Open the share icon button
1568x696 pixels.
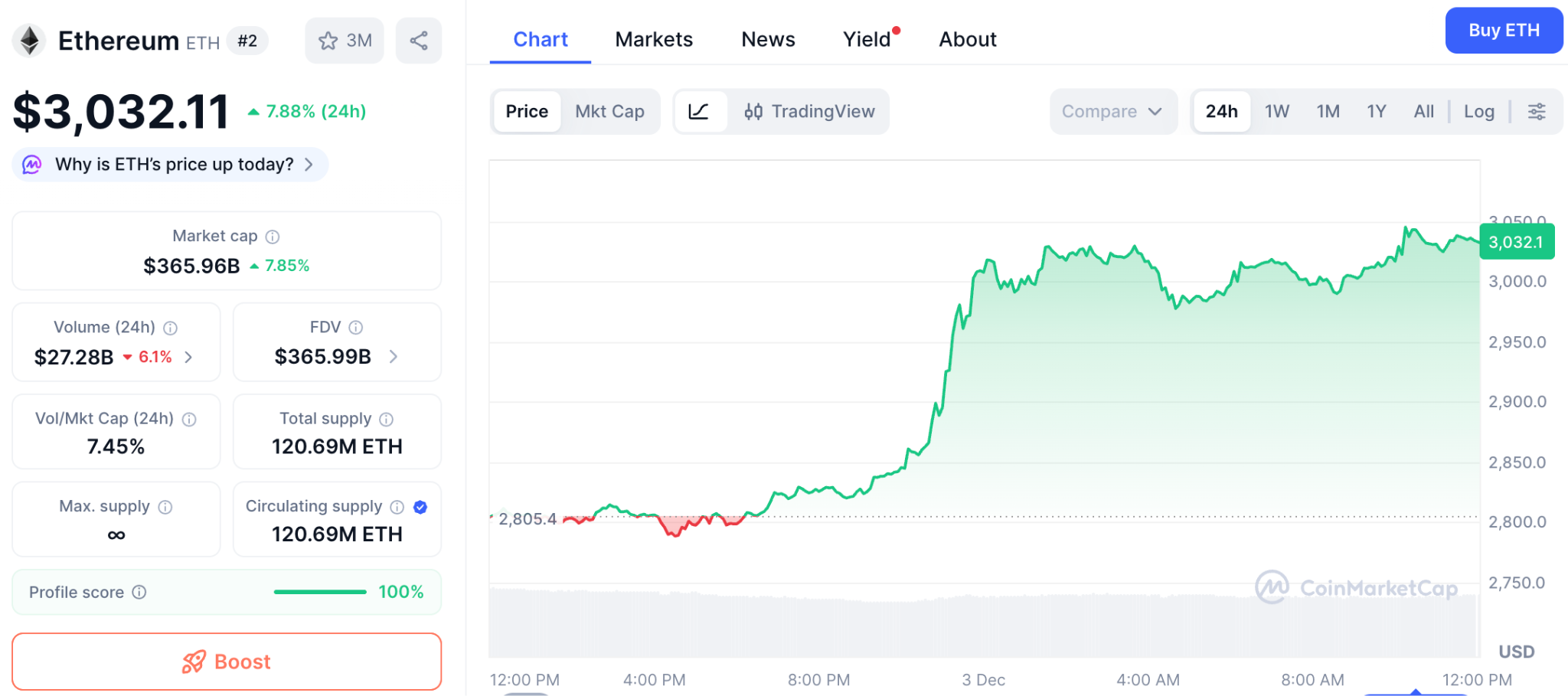(419, 41)
